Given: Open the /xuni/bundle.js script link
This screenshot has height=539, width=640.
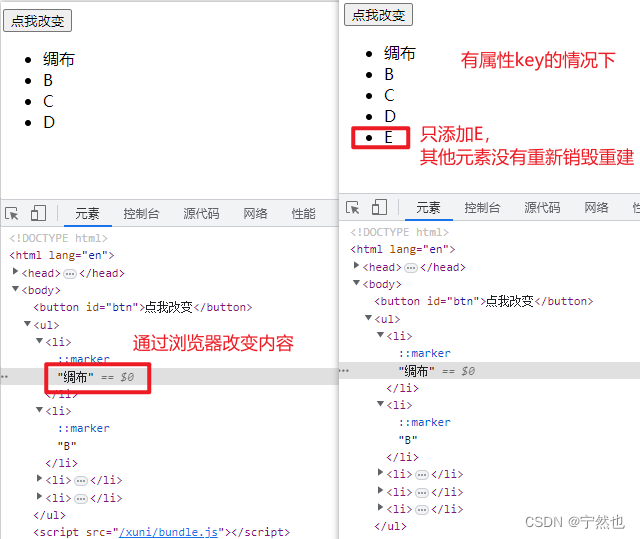Looking at the screenshot, I should tap(168, 532).
